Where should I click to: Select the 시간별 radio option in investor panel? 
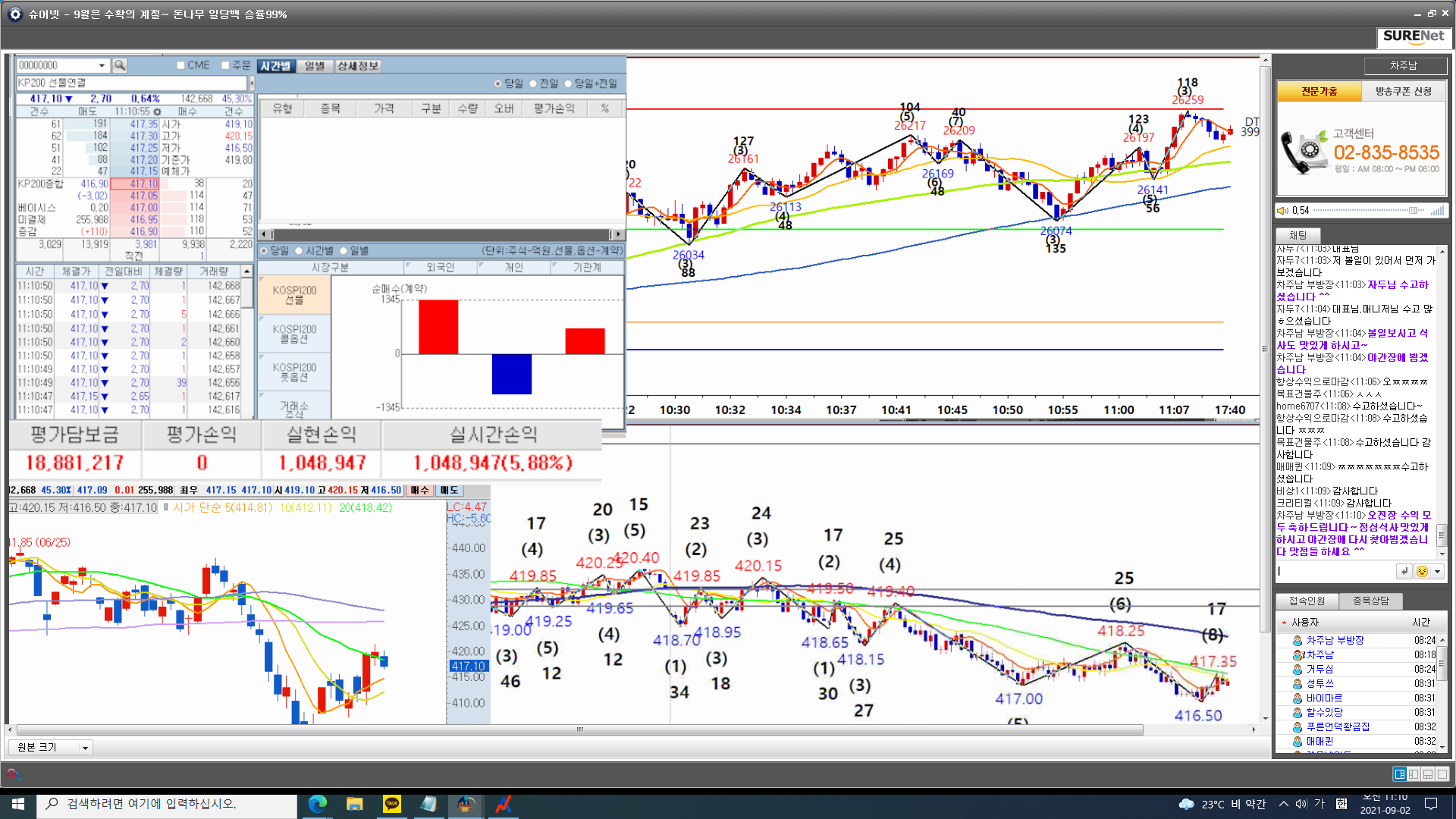[x=299, y=251]
